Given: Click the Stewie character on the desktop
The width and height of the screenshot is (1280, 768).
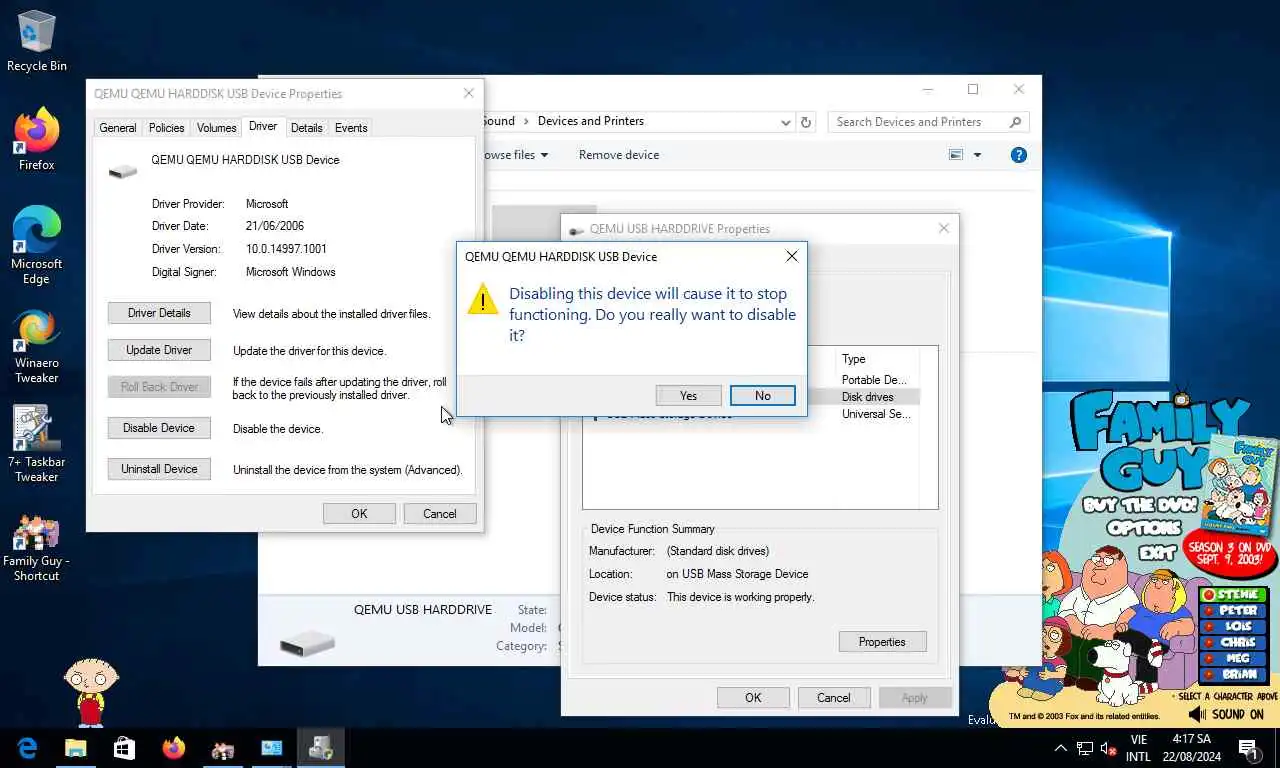Looking at the screenshot, I should pyautogui.click(x=90, y=691).
